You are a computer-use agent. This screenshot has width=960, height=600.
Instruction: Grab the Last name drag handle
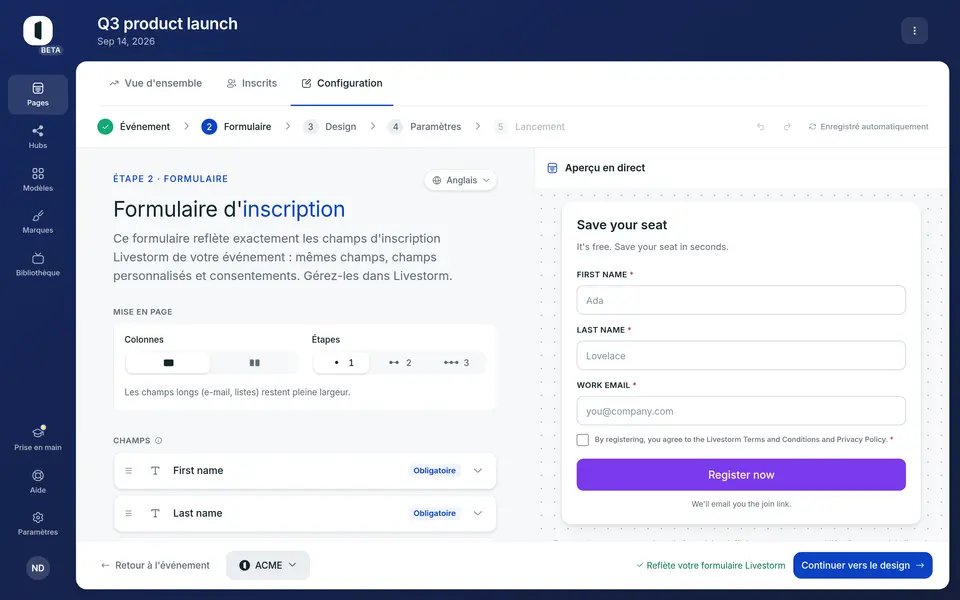pos(129,513)
